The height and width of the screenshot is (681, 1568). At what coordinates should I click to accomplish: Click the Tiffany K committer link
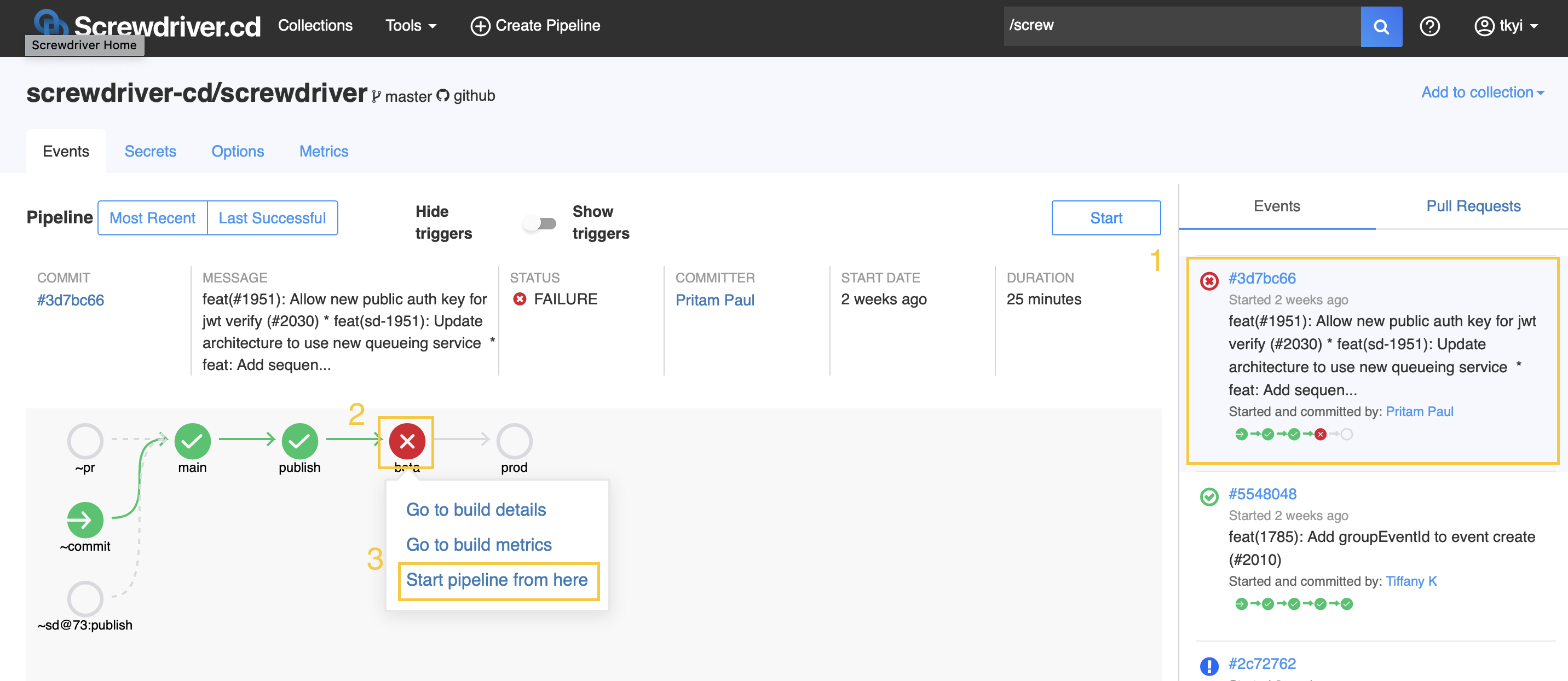tap(1411, 581)
